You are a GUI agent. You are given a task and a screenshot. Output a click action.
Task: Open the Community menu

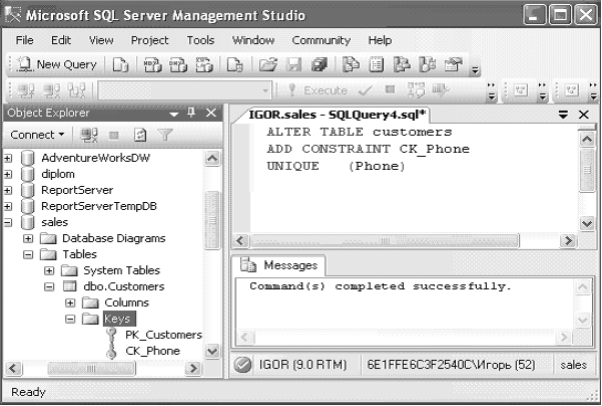[321, 40]
